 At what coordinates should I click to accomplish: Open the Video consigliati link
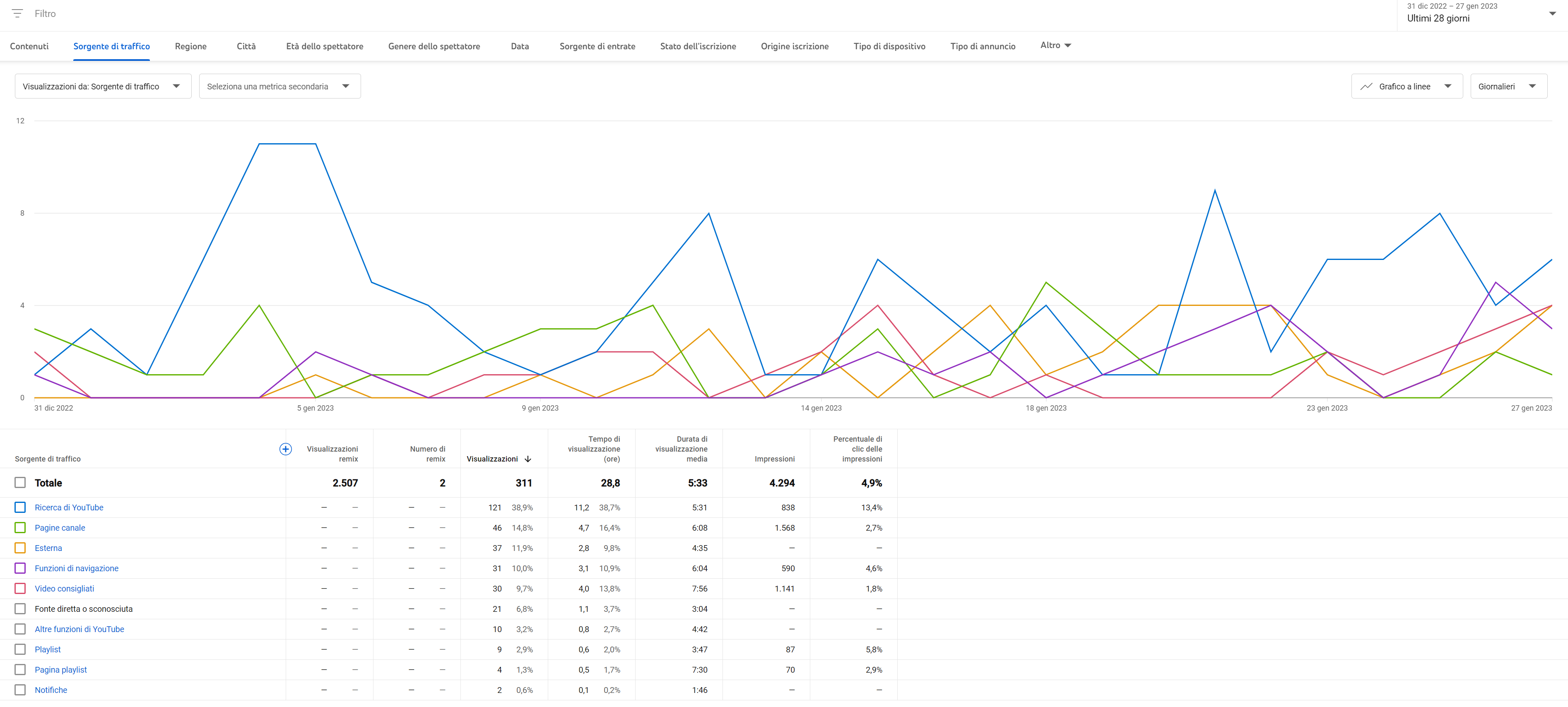[64, 588]
